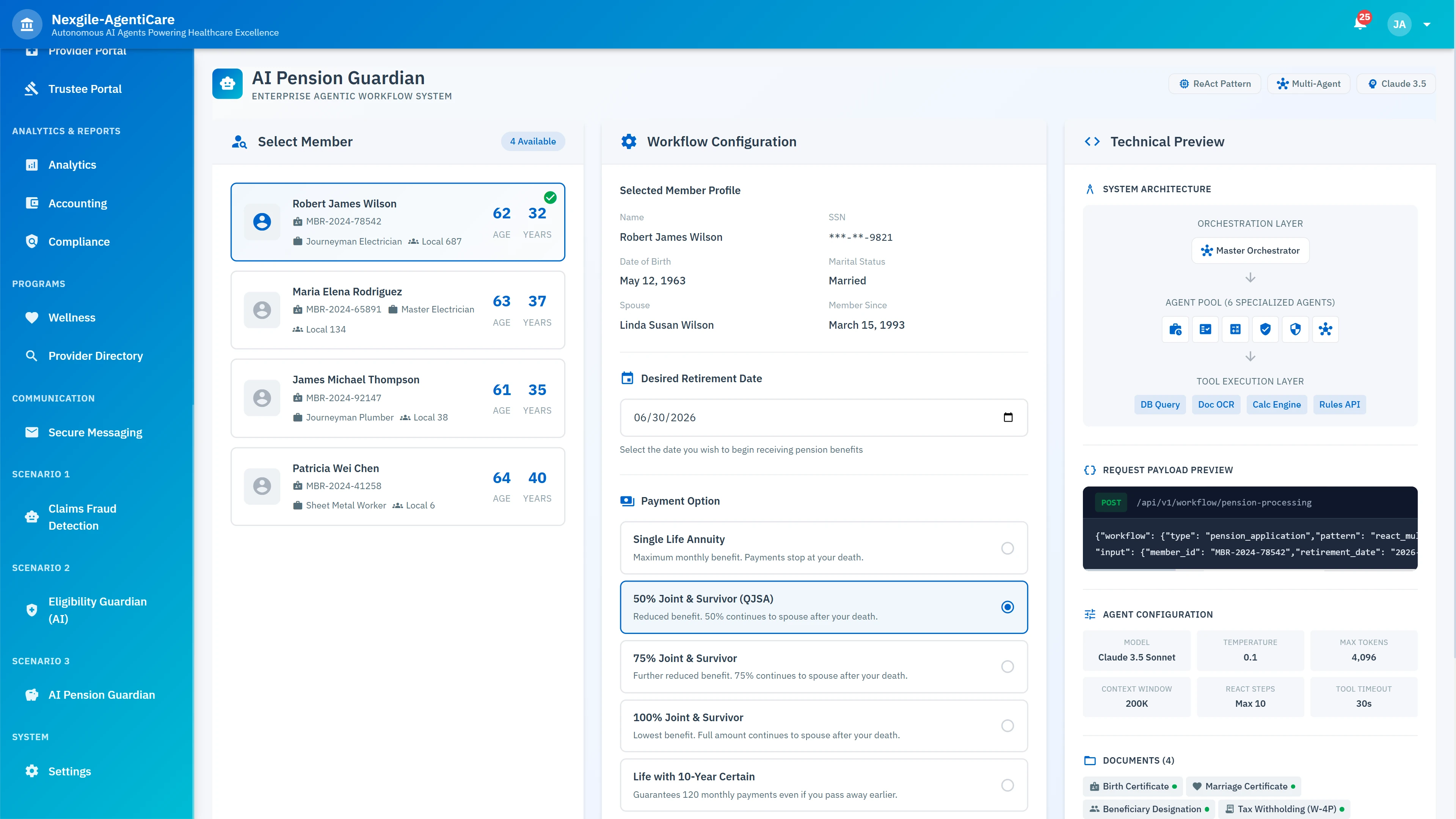Viewport: 1456px width, 819px height.
Task: Click the Claude 3.5 badge in the header
Action: pos(1396,83)
